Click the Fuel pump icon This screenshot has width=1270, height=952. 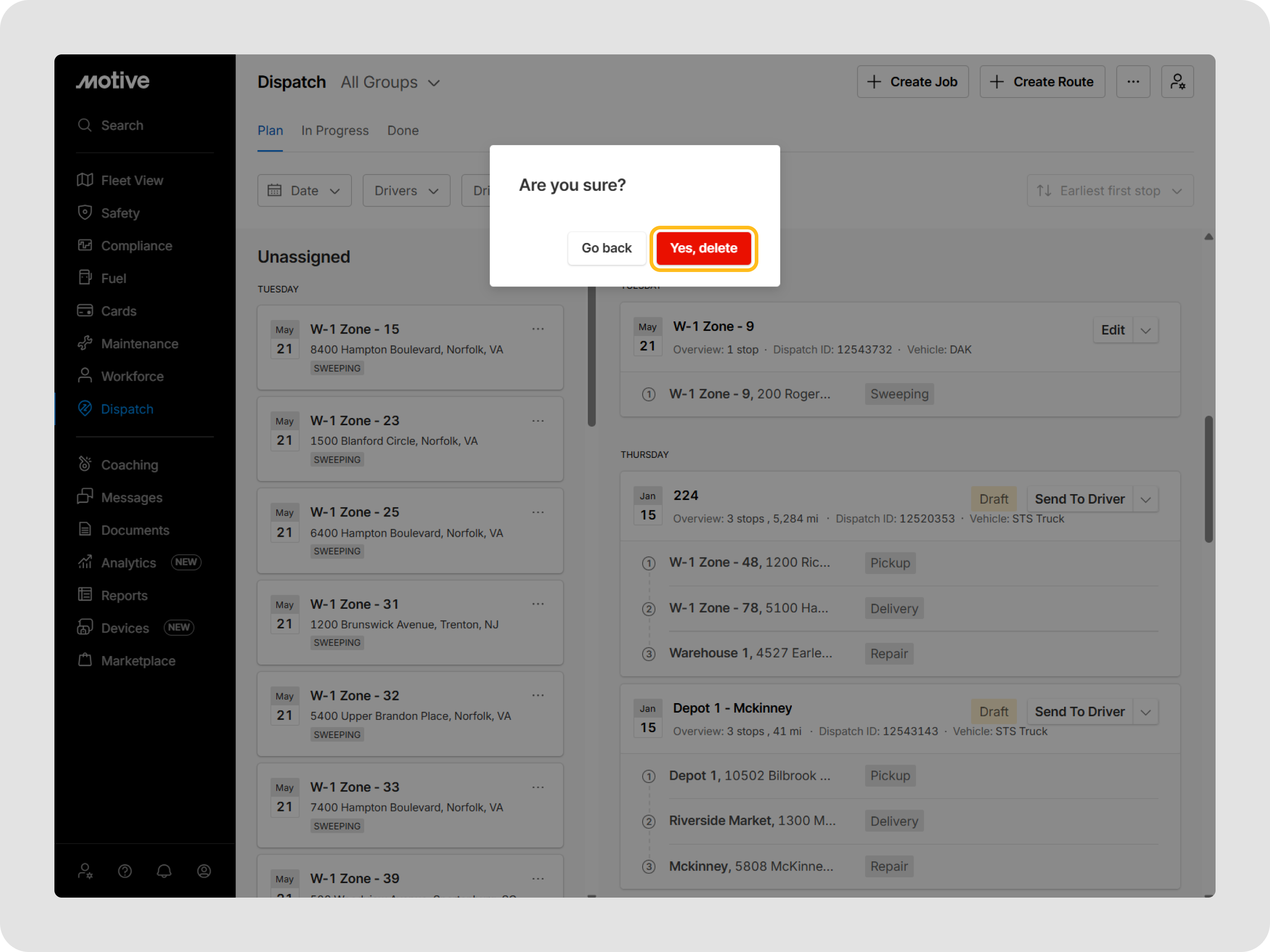pos(85,278)
